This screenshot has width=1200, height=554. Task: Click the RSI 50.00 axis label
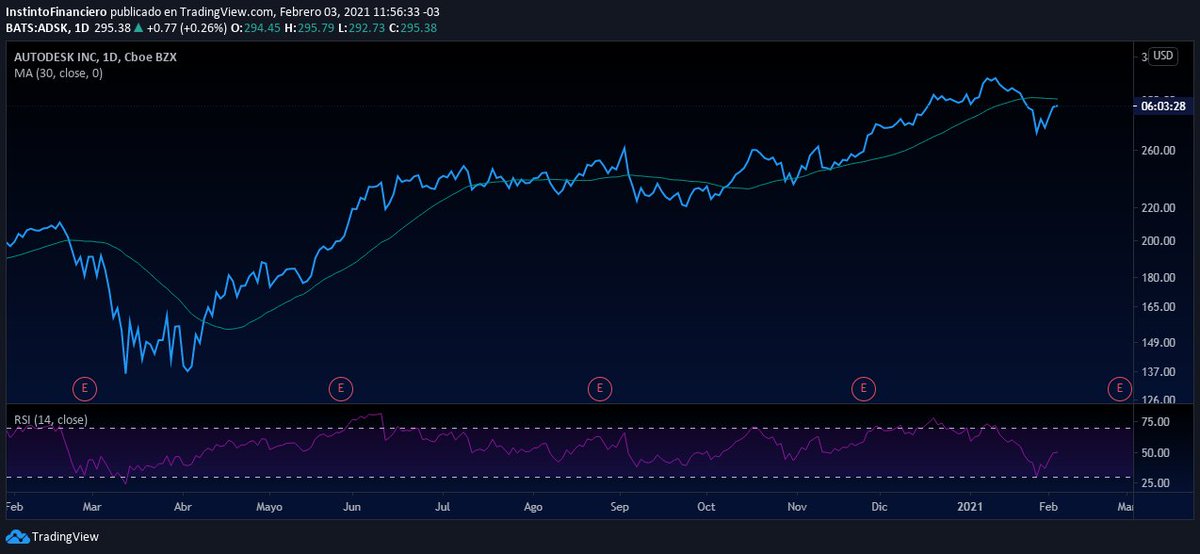coord(1155,453)
